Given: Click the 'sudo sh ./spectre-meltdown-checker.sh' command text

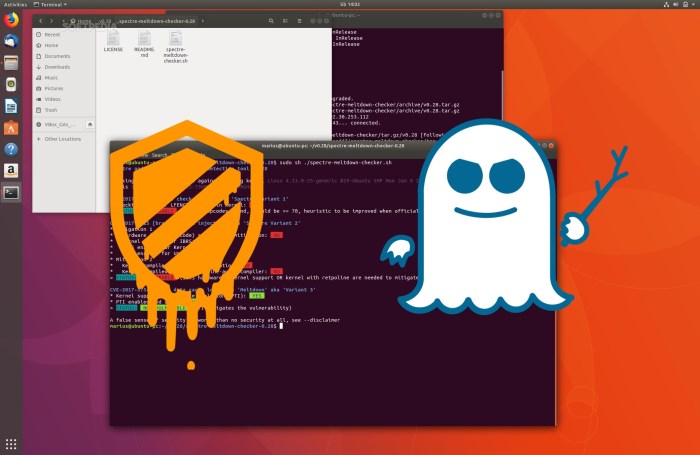Looking at the screenshot, I should pos(335,163).
